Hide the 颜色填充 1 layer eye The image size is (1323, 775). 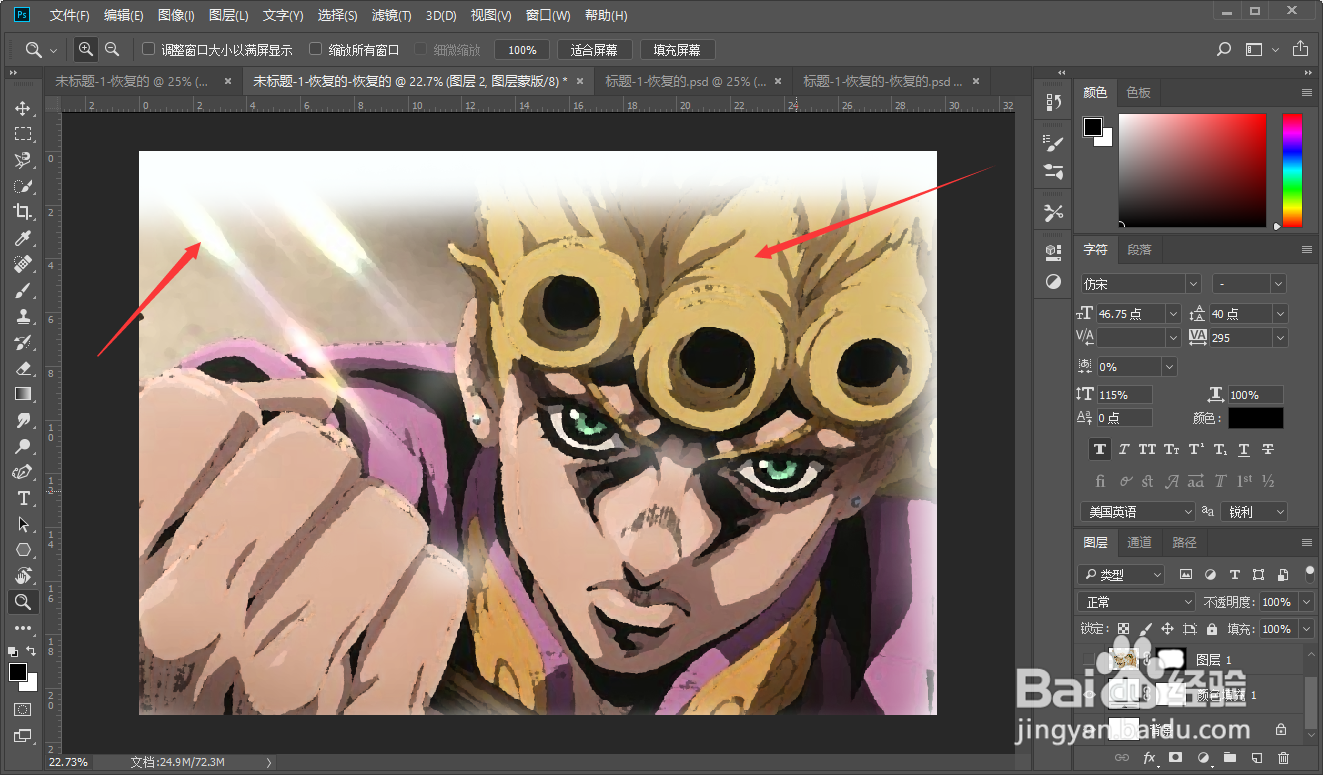pos(1089,694)
